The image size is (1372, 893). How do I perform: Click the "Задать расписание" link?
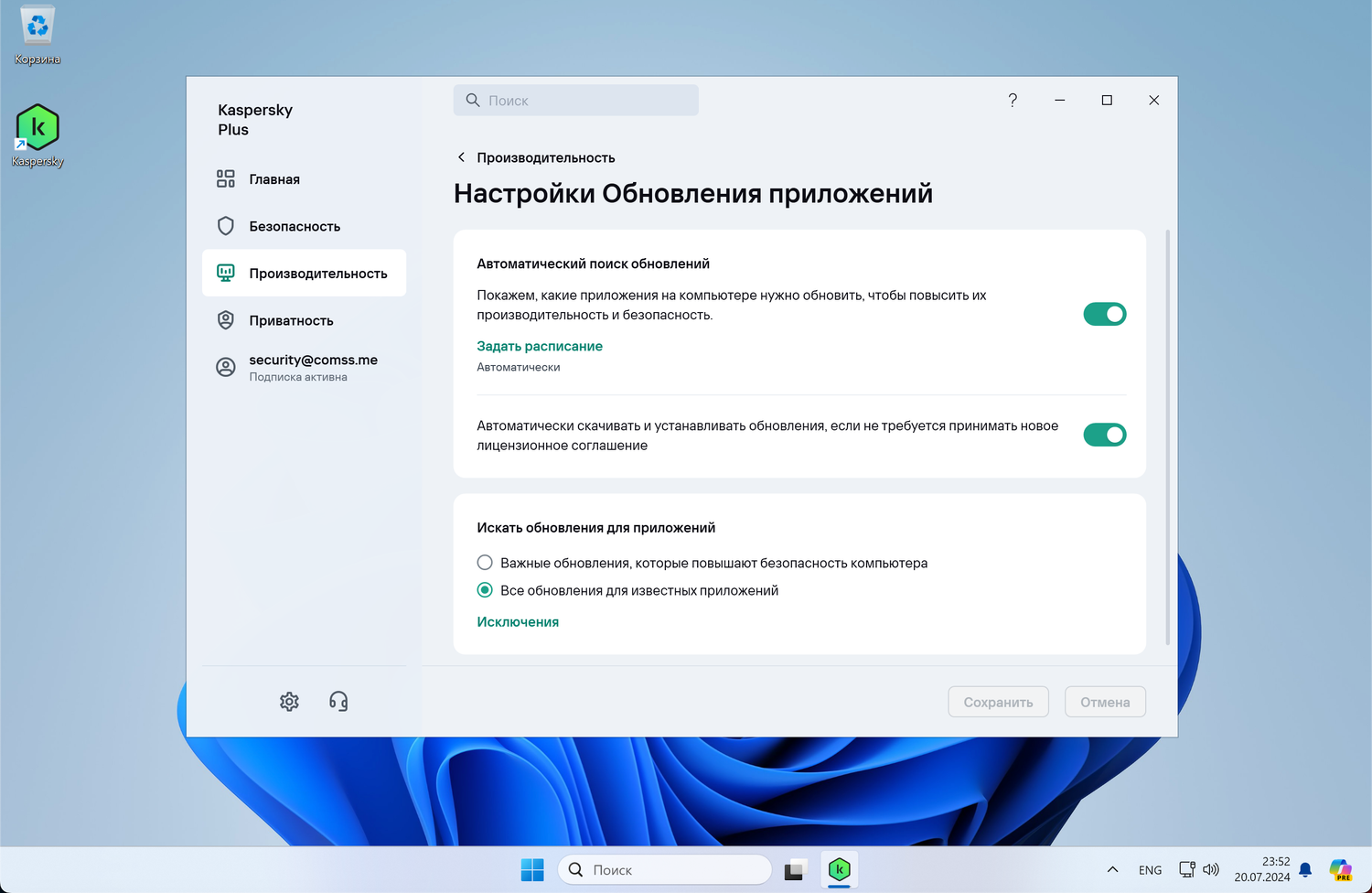click(540, 346)
